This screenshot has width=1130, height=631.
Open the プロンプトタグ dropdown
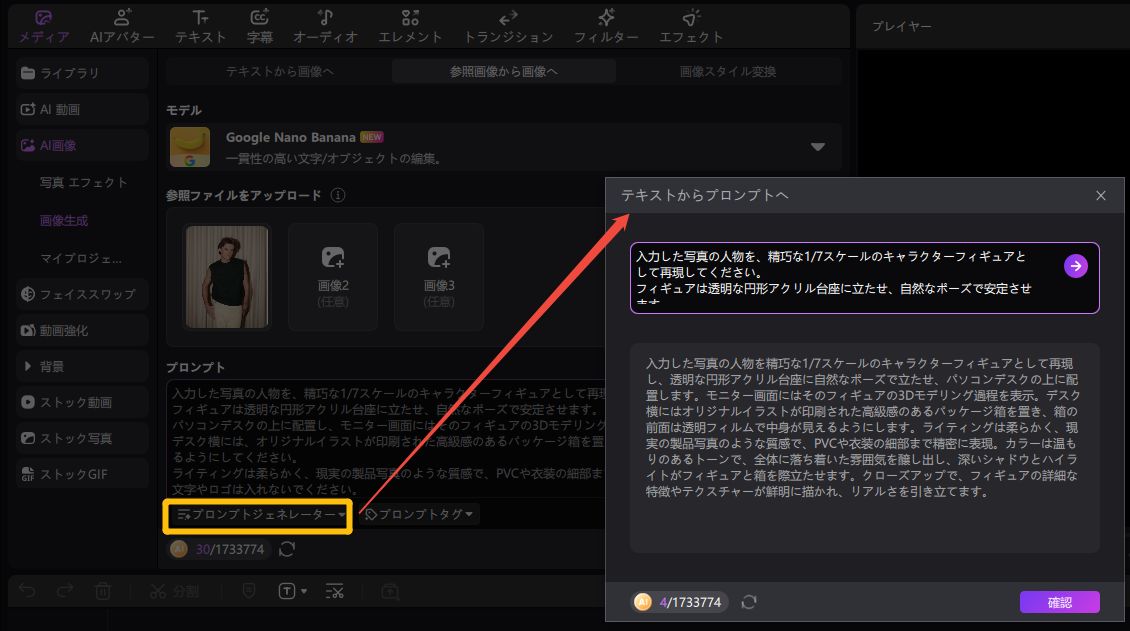click(418, 514)
